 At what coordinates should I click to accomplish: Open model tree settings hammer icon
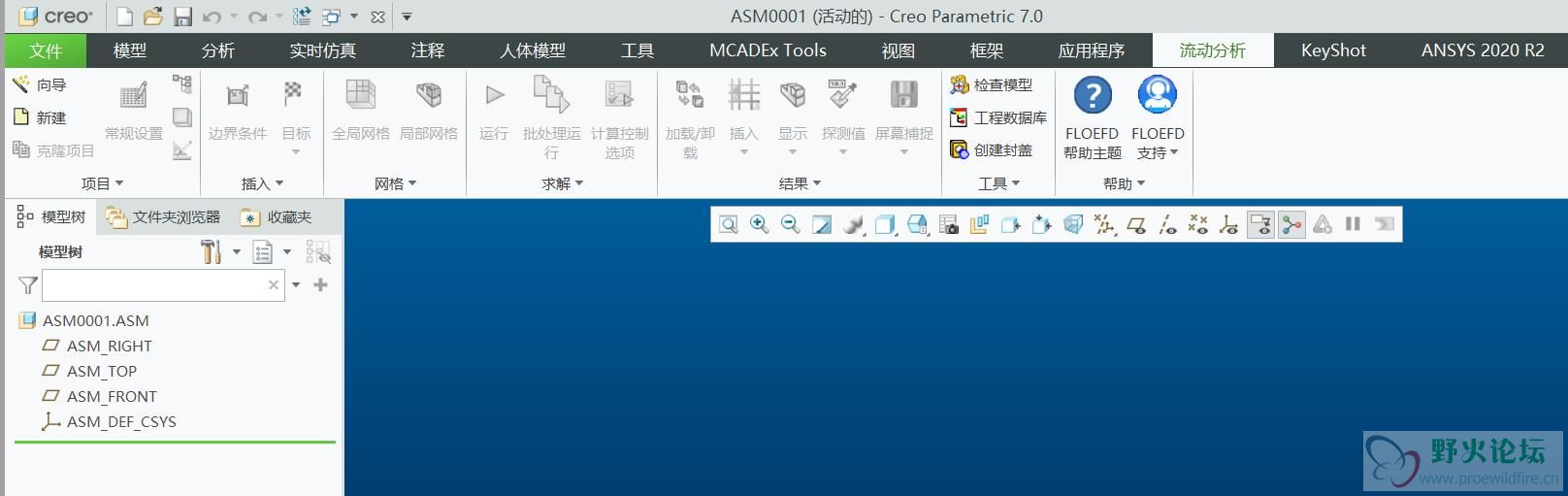[x=212, y=252]
